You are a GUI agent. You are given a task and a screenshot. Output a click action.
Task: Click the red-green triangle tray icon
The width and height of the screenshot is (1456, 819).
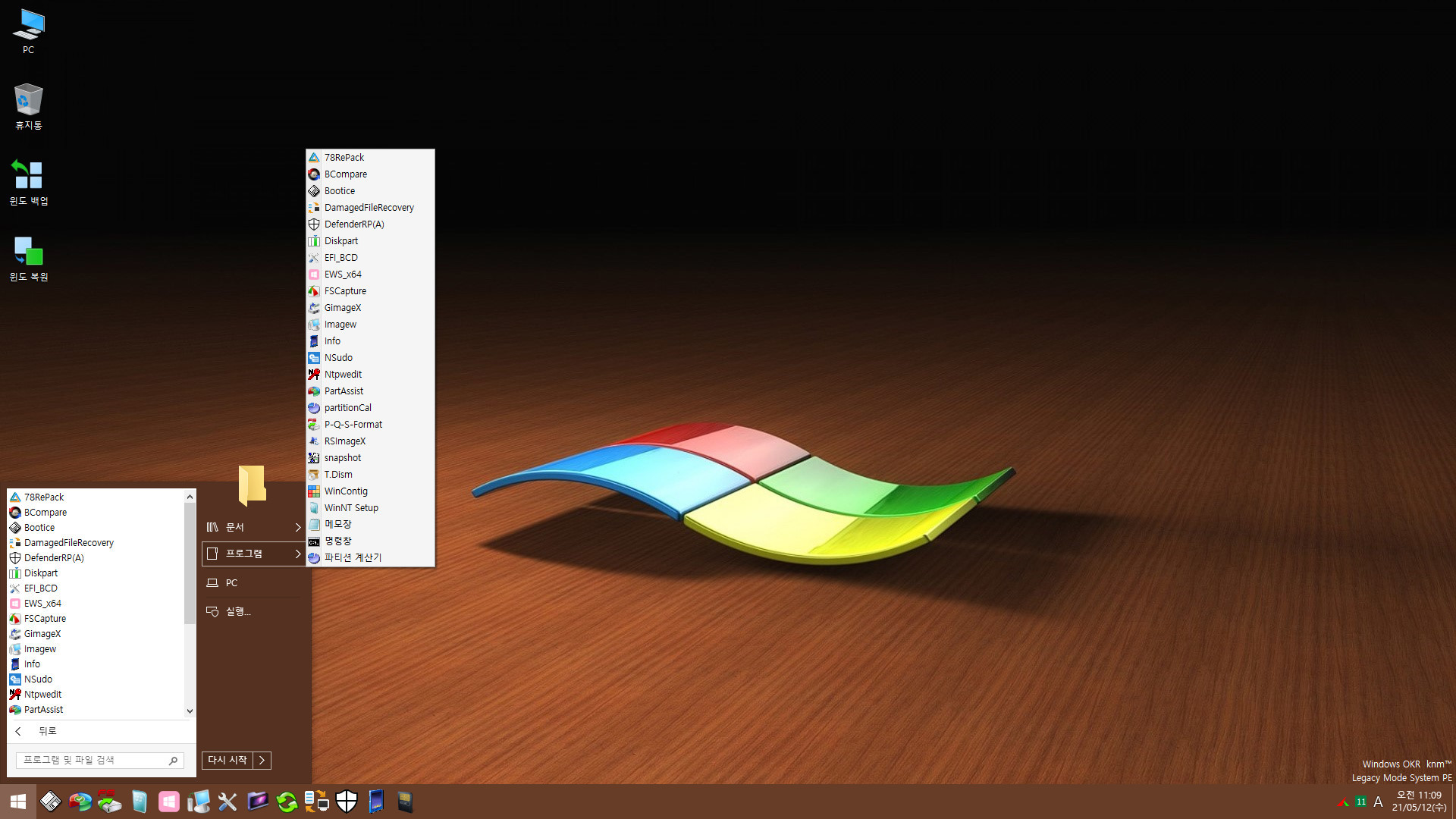pos(1344,802)
